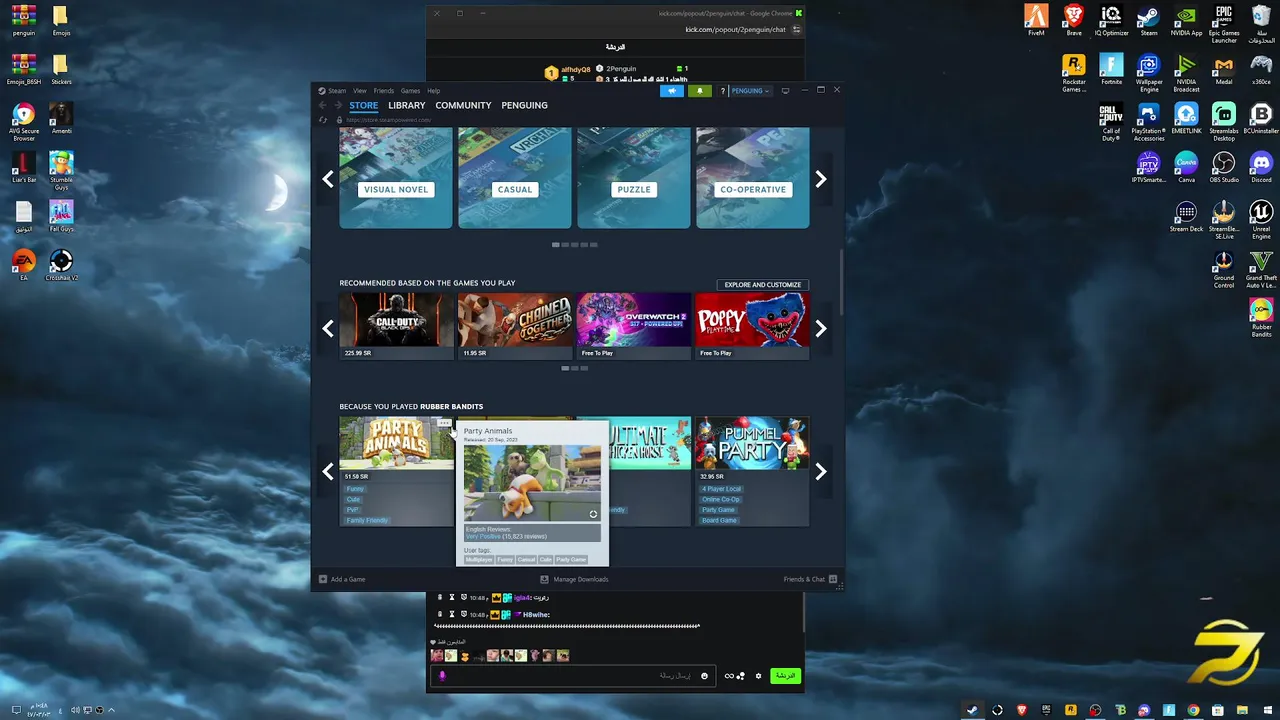
Task: Switch Steam to Big Picture mode icon
Action: pos(785,91)
